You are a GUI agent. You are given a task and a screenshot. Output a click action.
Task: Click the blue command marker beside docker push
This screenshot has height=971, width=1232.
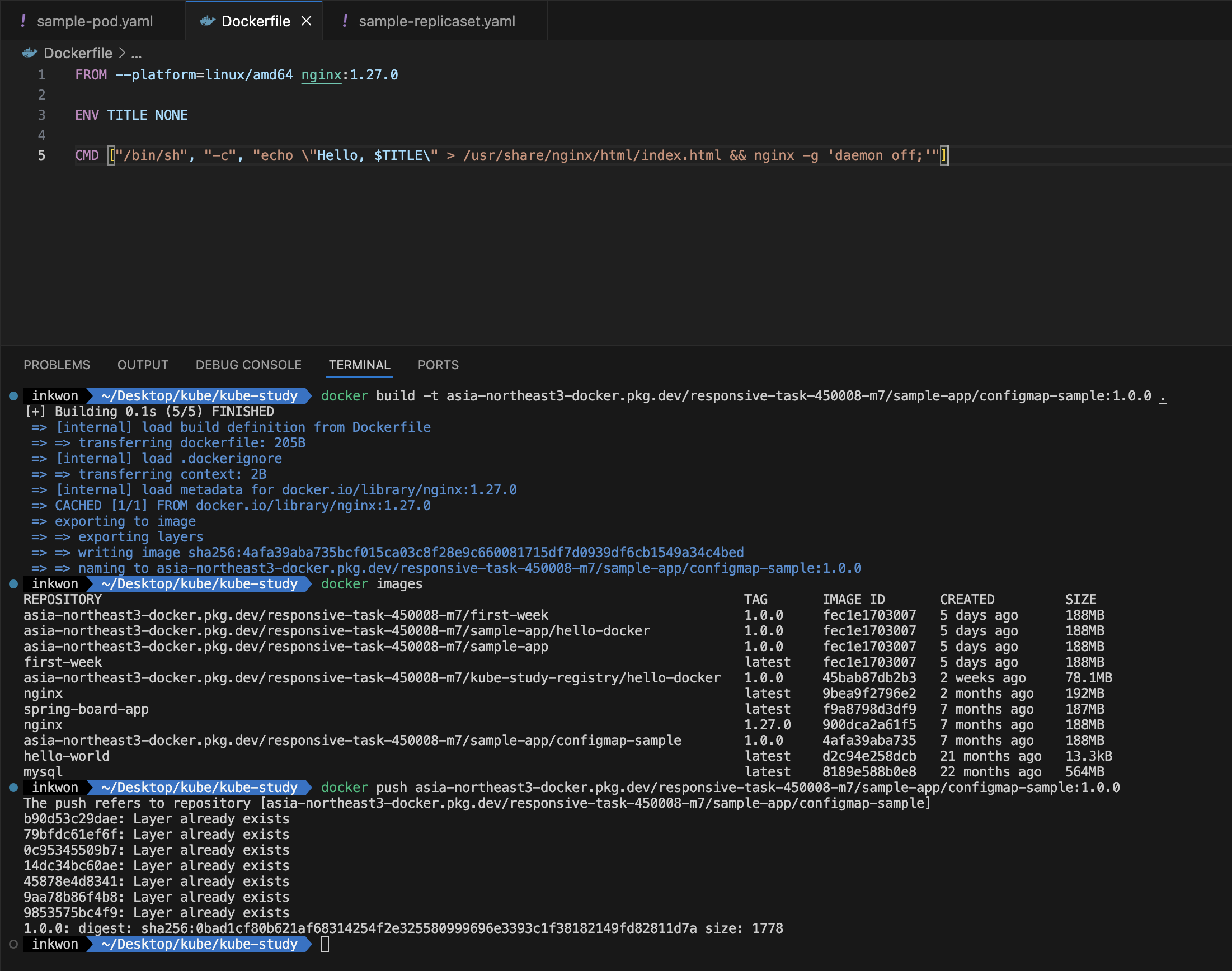[13, 788]
